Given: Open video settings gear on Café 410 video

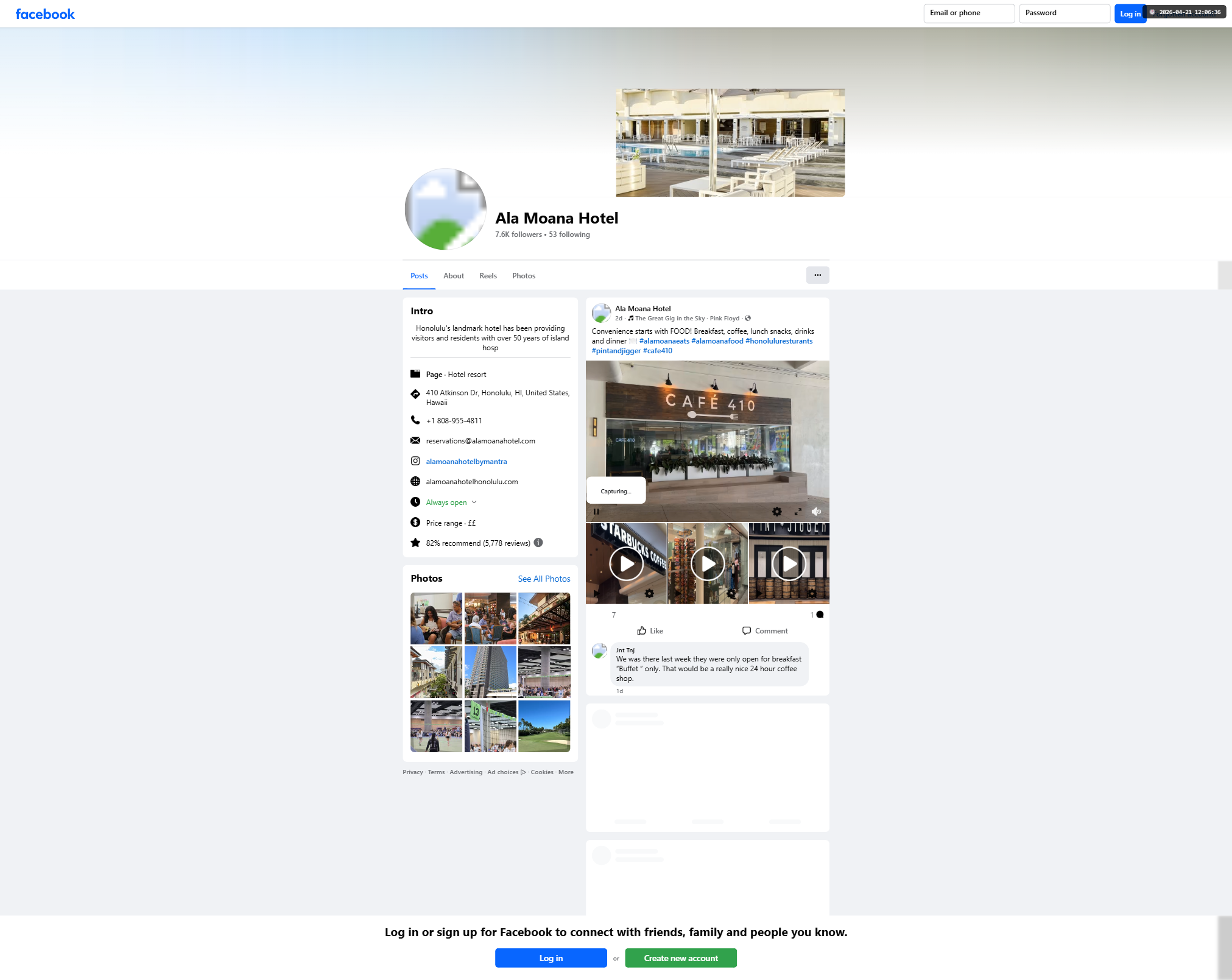Looking at the screenshot, I should click(777, 512).
